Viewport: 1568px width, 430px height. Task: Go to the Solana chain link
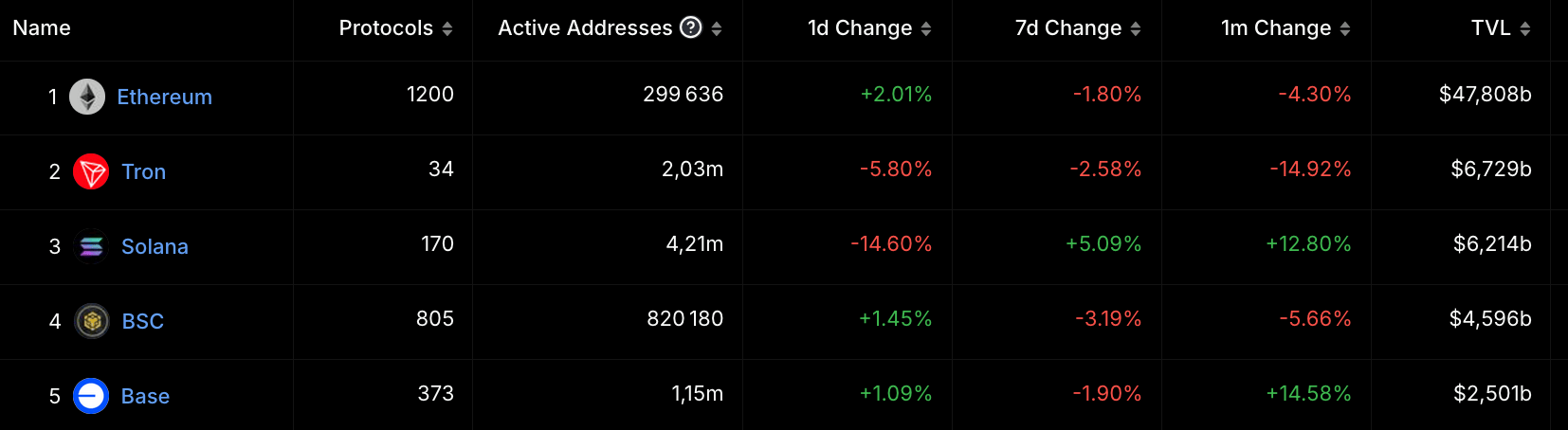[x=155, y=246]
